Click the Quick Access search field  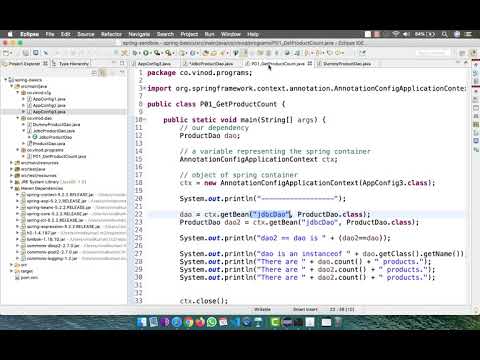[x=432, y=53]
